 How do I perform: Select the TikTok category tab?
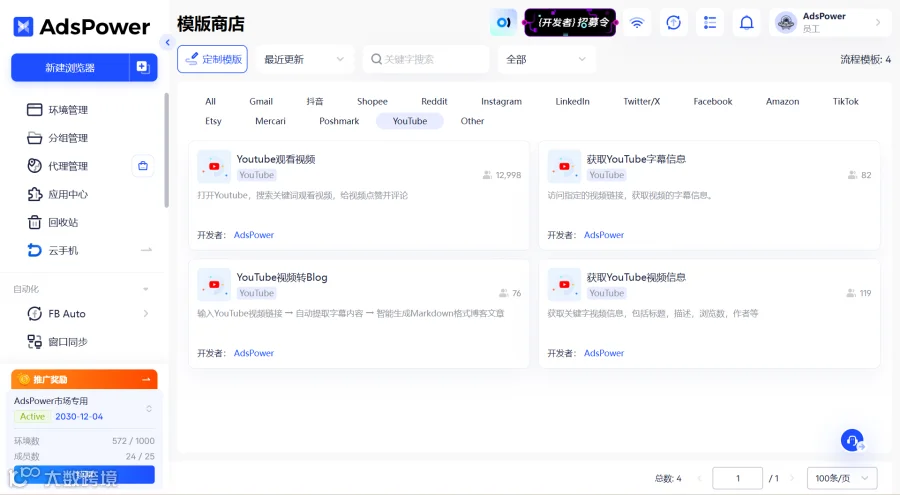click(x=845, y=102)
